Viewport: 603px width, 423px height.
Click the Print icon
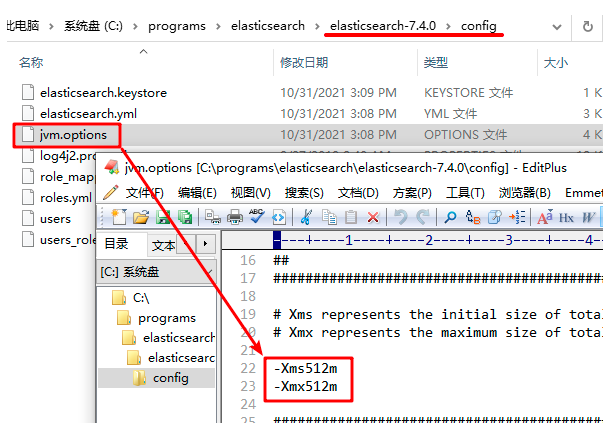(x=235, y=218)
